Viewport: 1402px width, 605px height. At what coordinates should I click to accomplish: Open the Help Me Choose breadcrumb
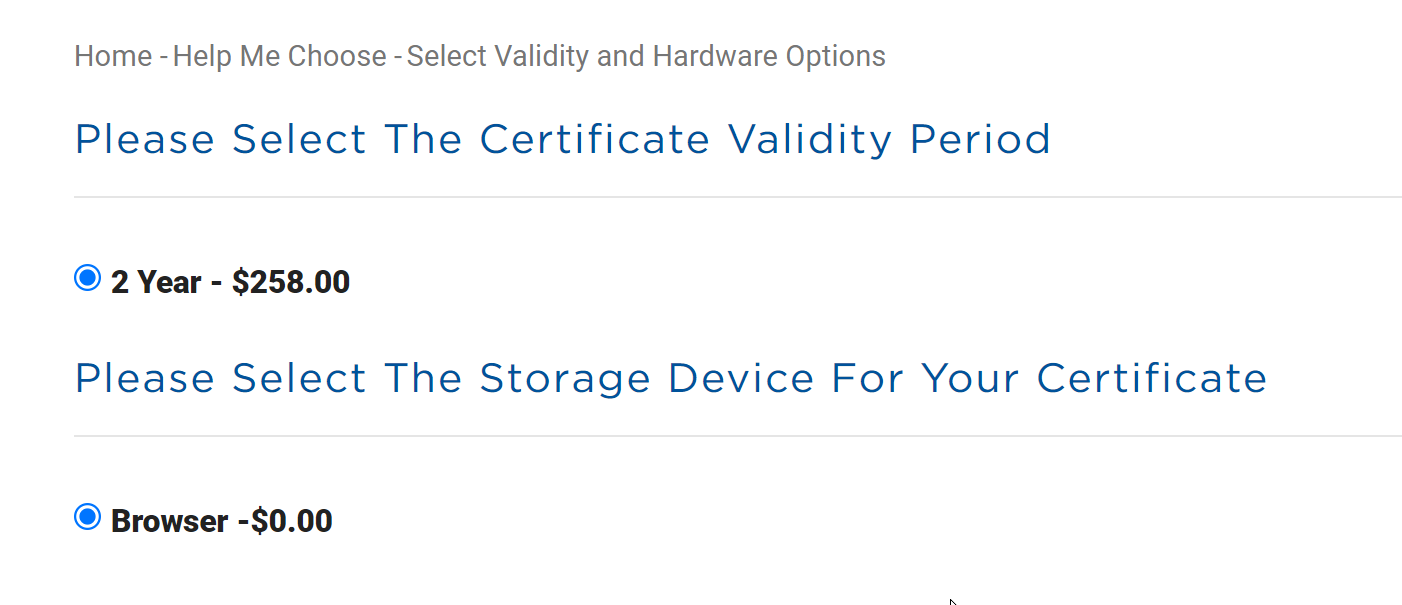pos(279,56)
